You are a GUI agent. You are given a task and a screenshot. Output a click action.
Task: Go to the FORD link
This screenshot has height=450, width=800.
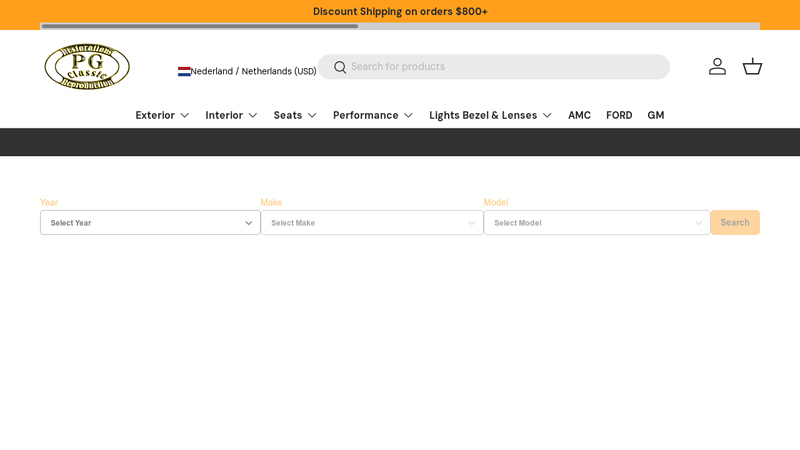[619, 115]
